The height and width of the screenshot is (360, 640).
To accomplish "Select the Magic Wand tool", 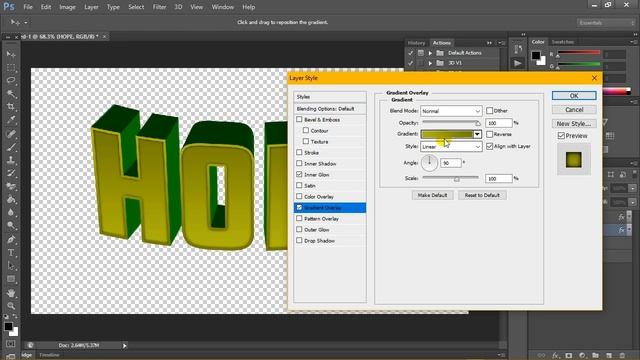I will (11, 93).
